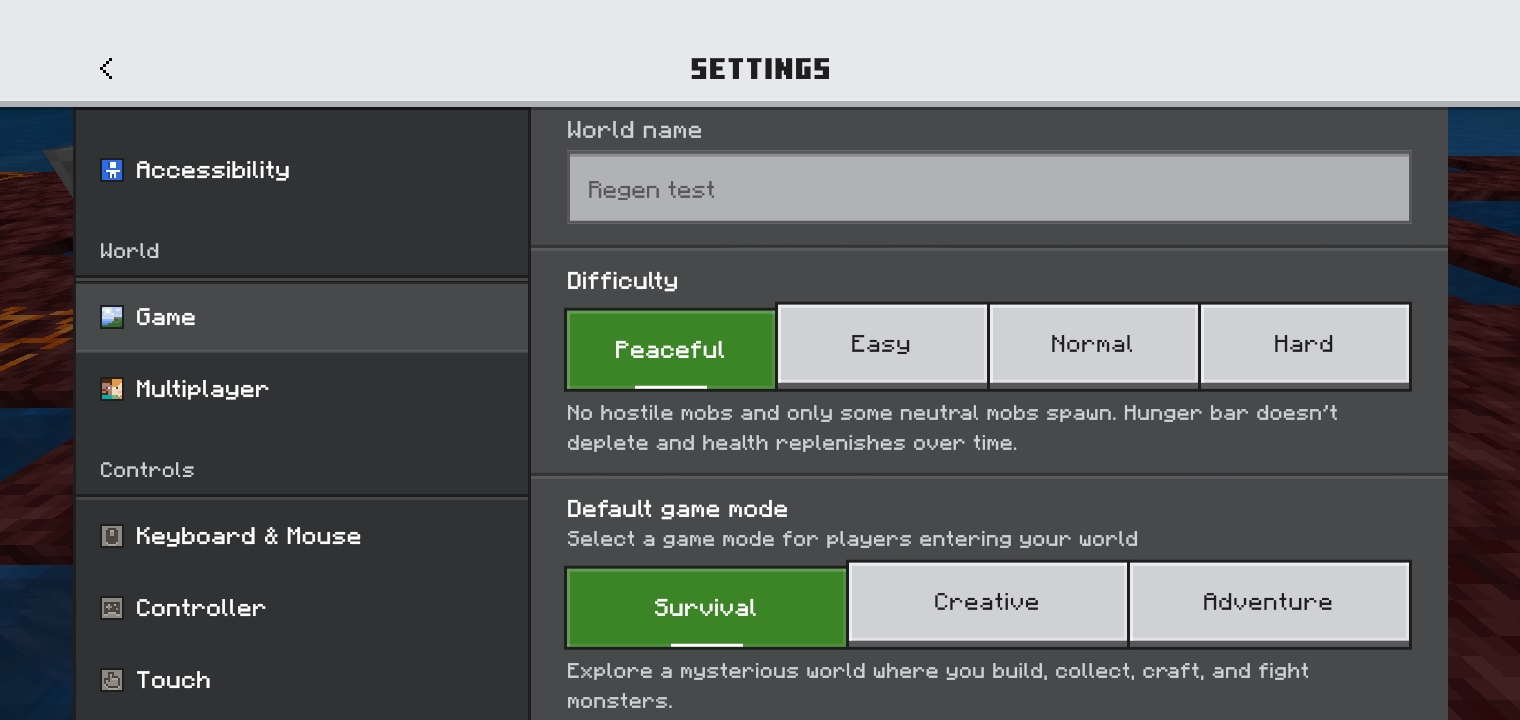
Task: Set default game mode to Creative
Action: pyautogui.click(x=987, y=602)
